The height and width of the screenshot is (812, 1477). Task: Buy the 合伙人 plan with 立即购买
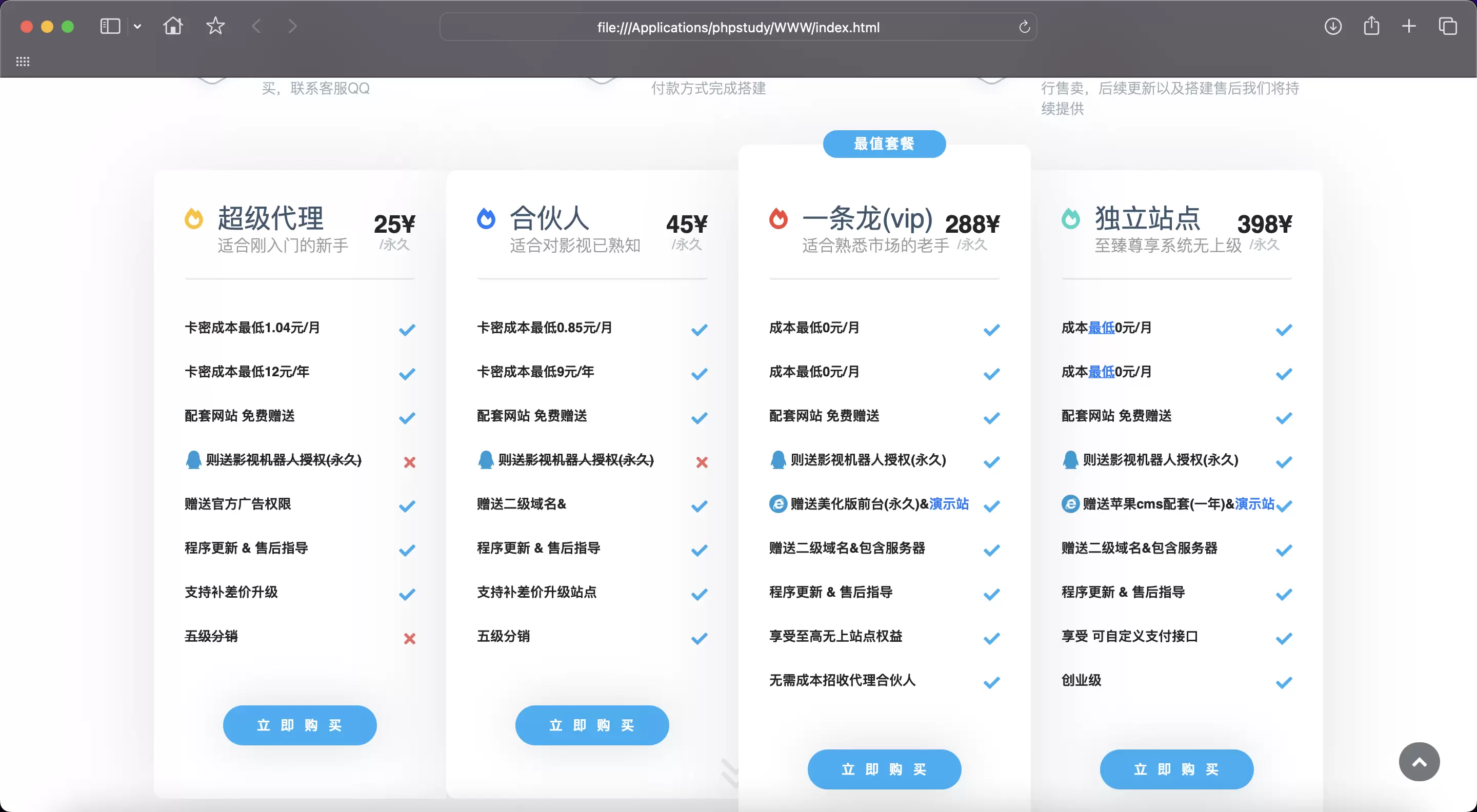click(x=592, y=725)
